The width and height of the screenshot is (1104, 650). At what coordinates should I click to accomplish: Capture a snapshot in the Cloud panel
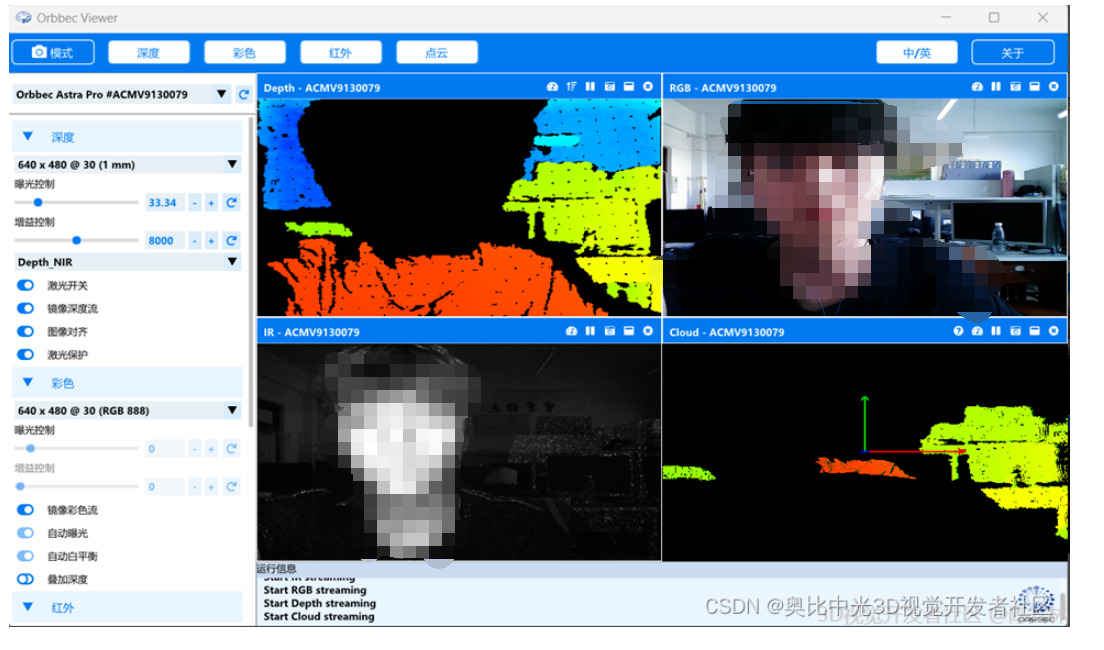pos(1015,331)
